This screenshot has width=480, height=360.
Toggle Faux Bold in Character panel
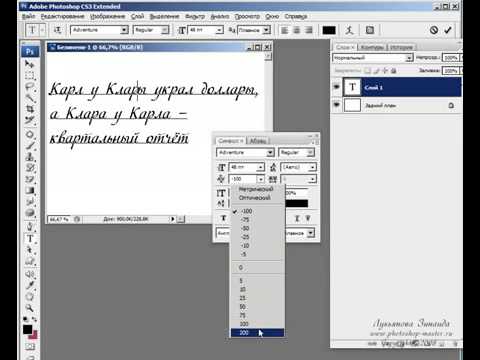tap(223, 218)
